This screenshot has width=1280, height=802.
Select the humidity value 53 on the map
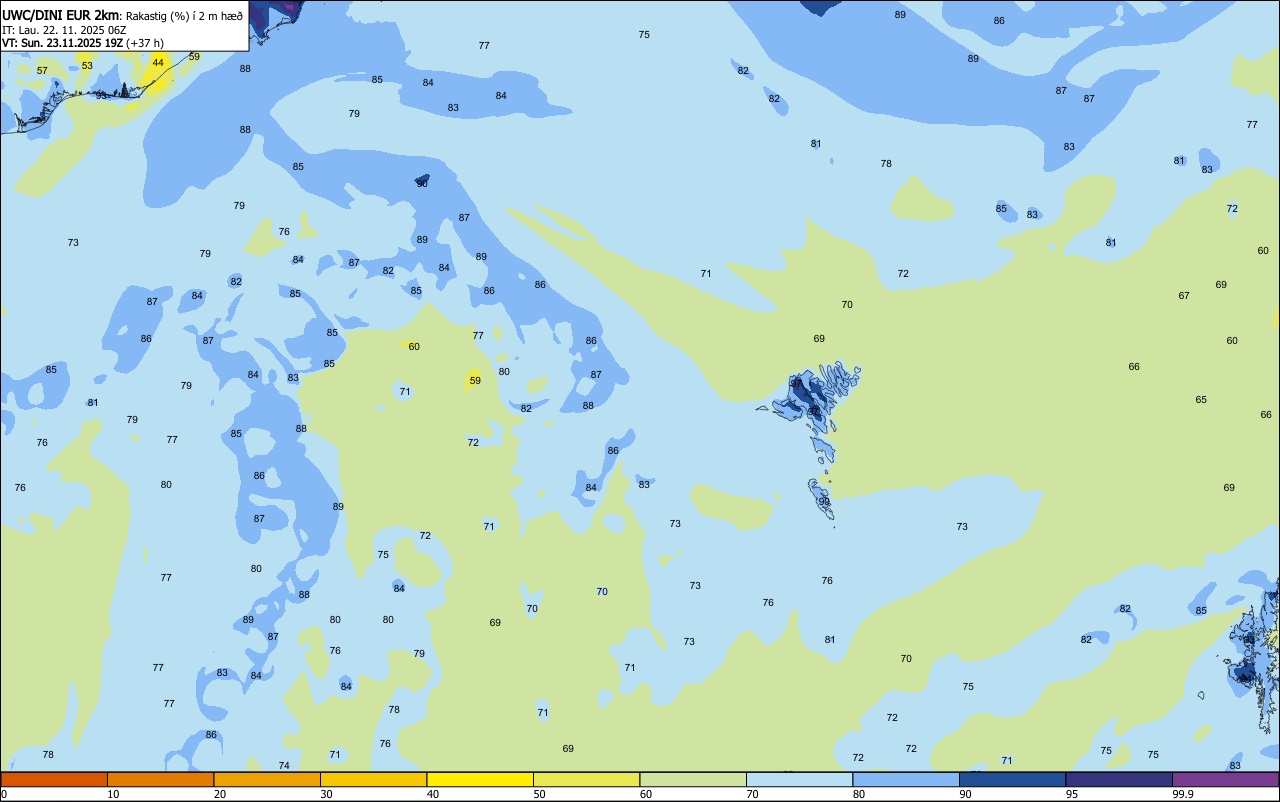[x=87, y=66]
